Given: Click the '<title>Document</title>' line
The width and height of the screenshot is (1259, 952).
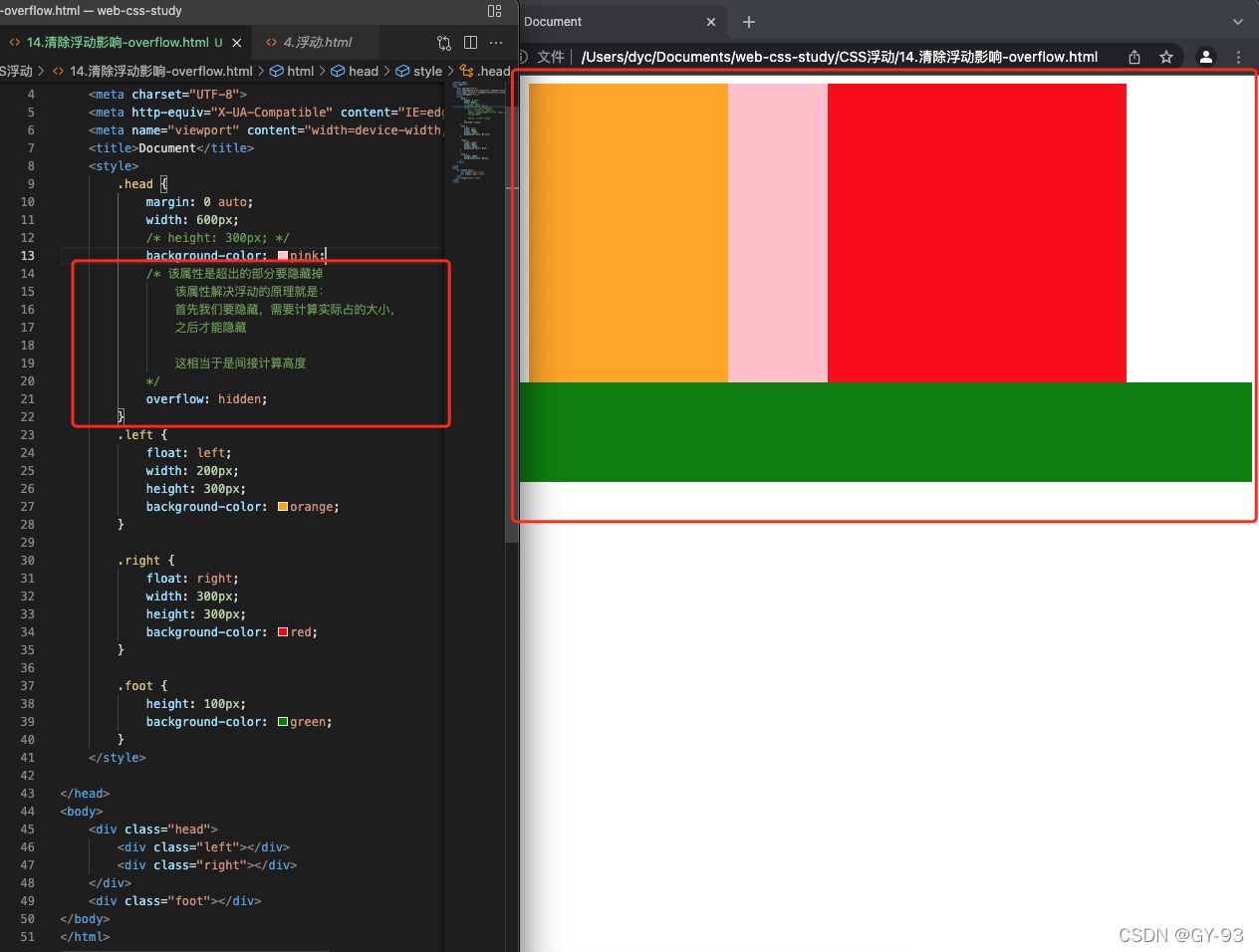Looking at the screenshot, I should tap(171, 148).
